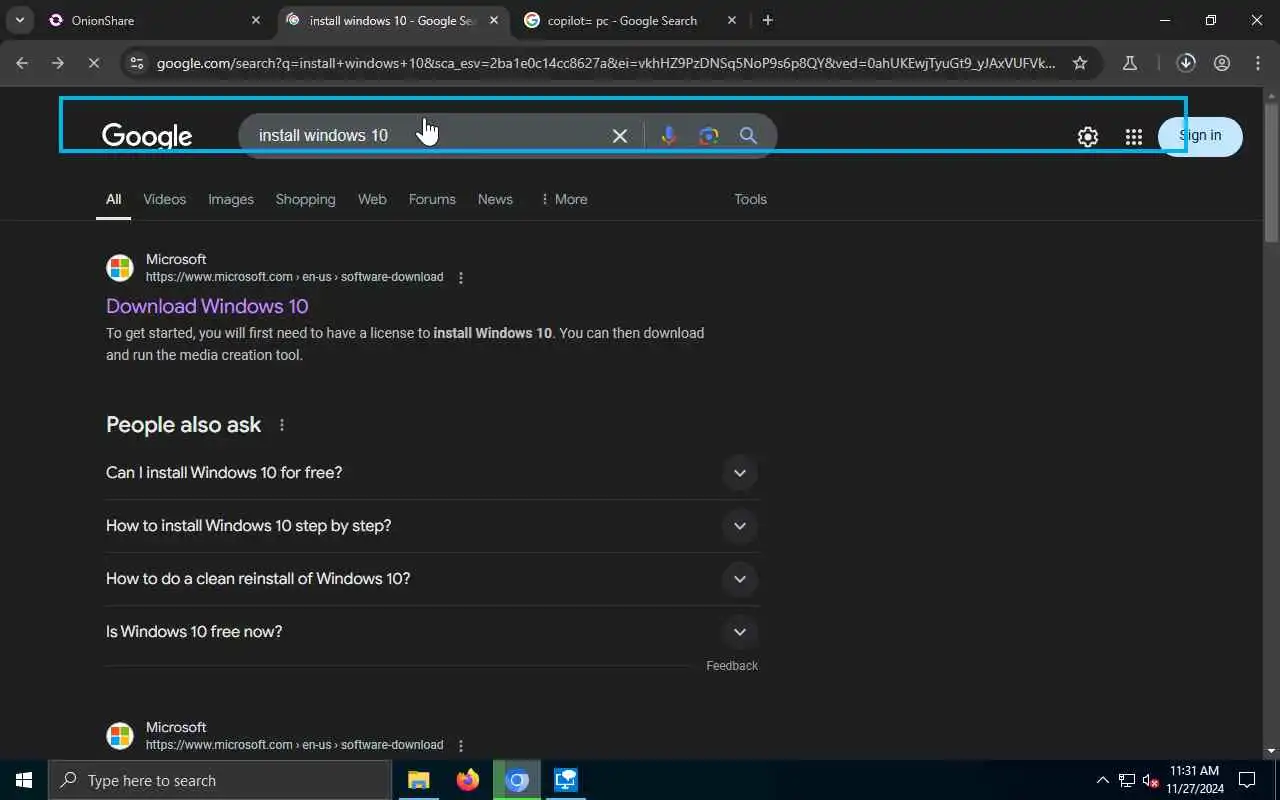Image resolution: width=1280 pixels, height=800 pixels.
Task: Open the Chrome profile icon
Action: tap(1222, 63)
